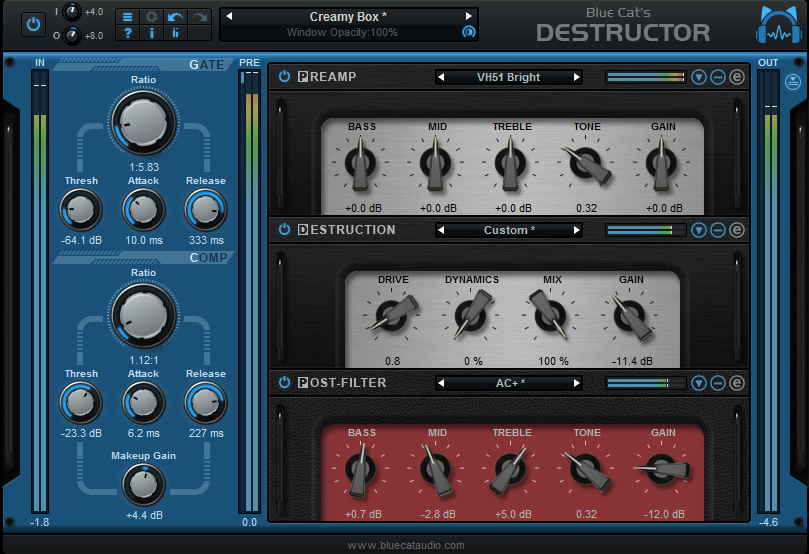The image size is (809, 554).
Task: Click the Blue Cat headphones logo
Action: click(779, 25)
